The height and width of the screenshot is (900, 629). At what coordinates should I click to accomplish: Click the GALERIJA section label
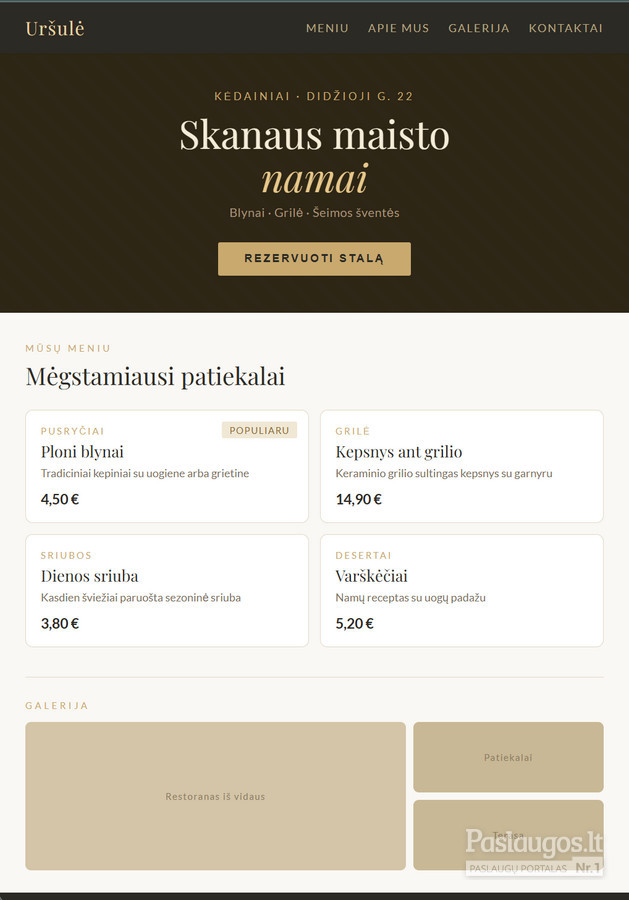57,705
